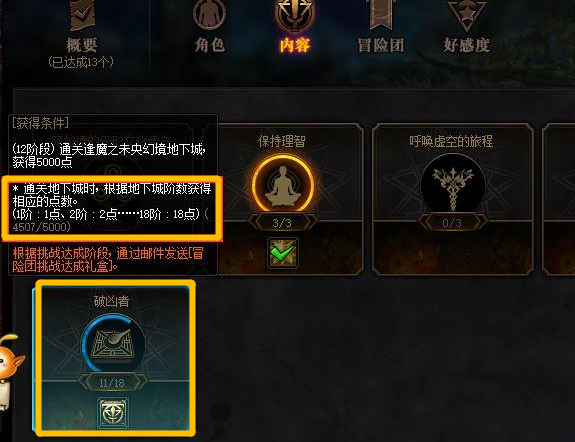575x442 pixels.
Task: Click the 冒险团 banner ribbon icon
Action: [381, 14]
